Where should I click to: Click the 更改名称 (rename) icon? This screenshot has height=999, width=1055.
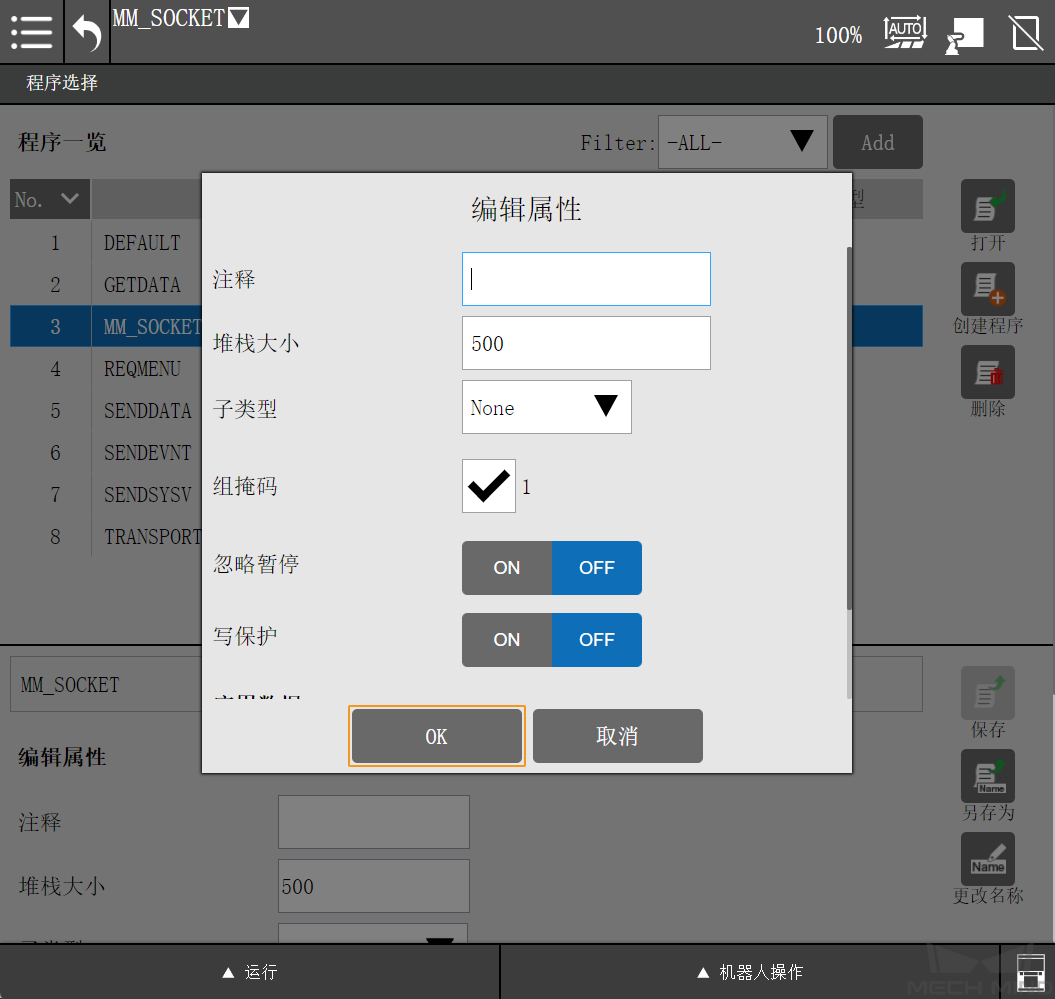[x=987, y=859]
